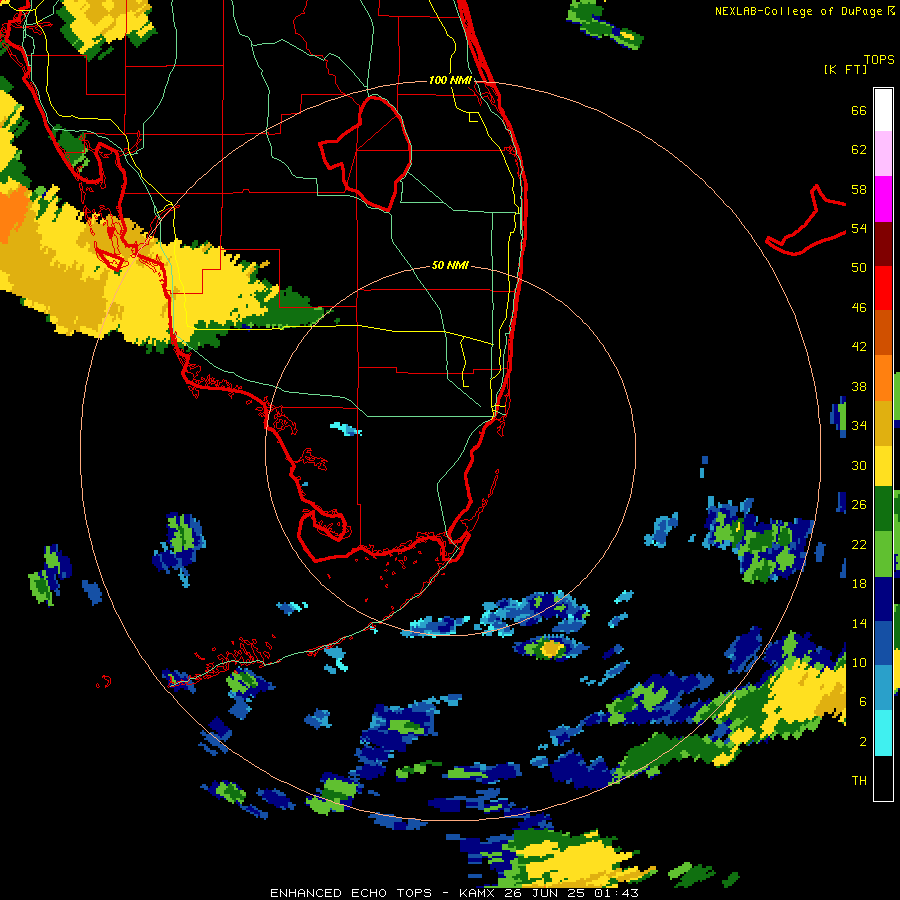Pick the dark green legend swatch
The height and width of the screenshot is (900, 900).
point(883,509)
